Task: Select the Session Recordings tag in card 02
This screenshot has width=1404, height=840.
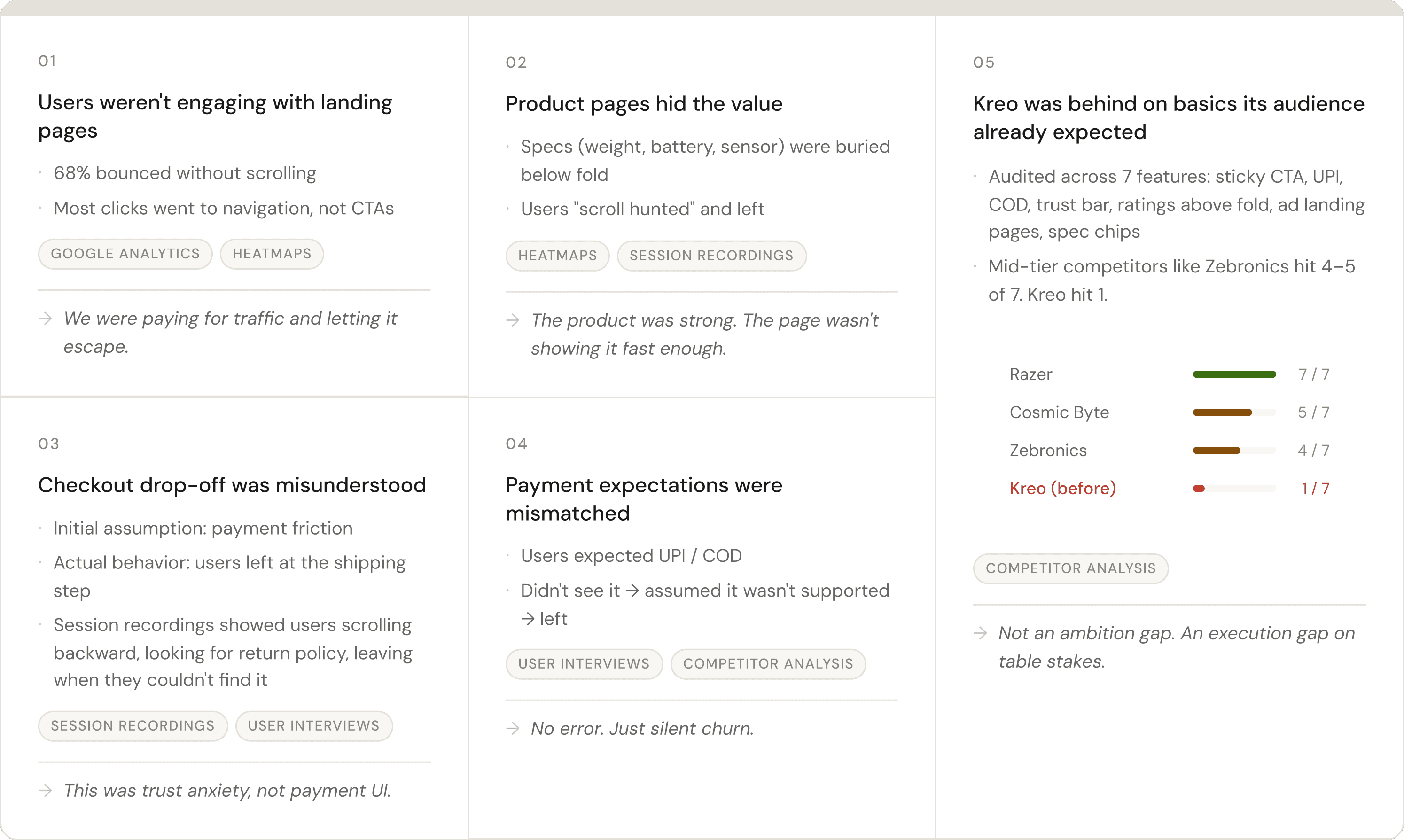Action: click(711, 255)
